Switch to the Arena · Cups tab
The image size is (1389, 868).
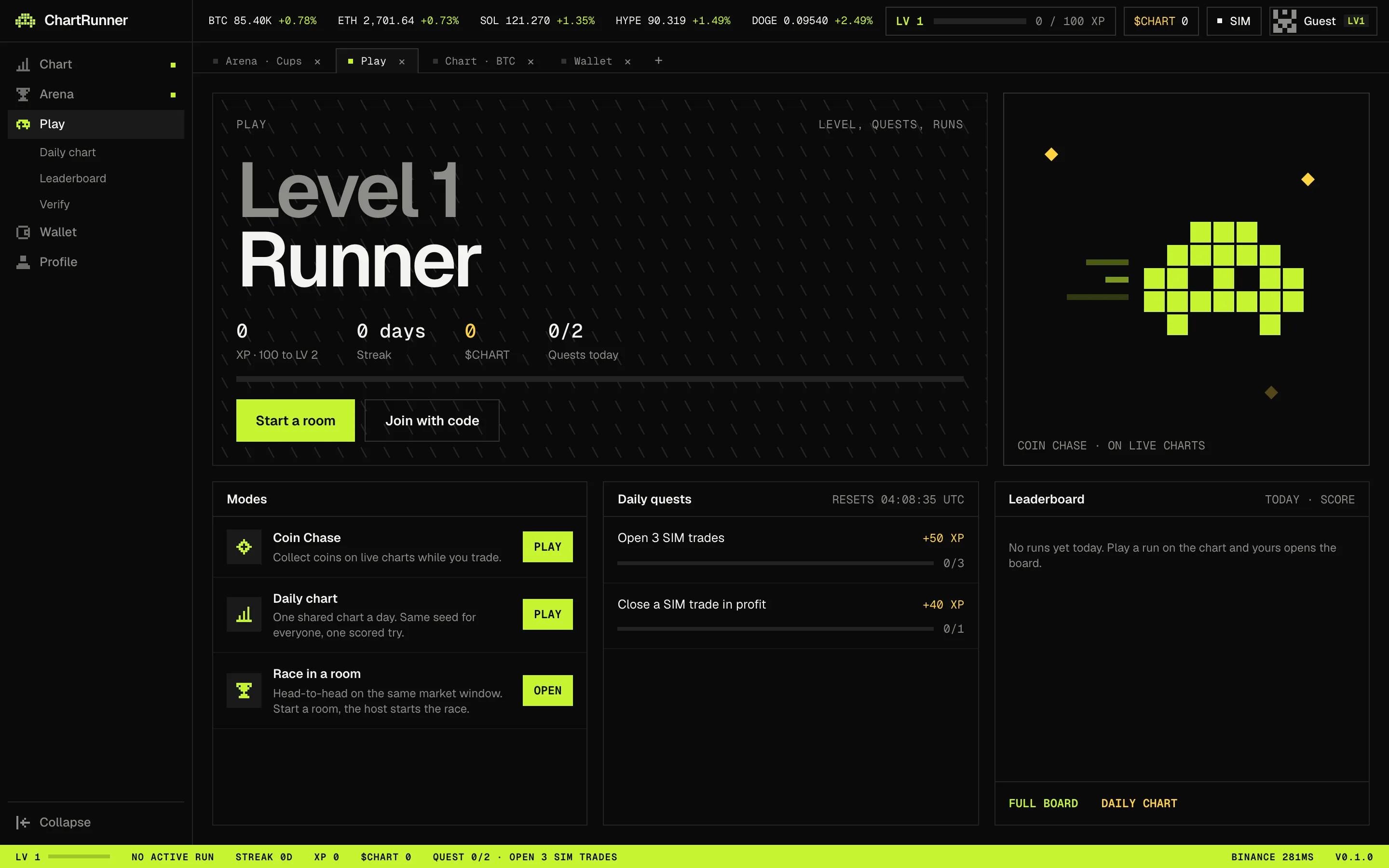click(x=263, y=61)
